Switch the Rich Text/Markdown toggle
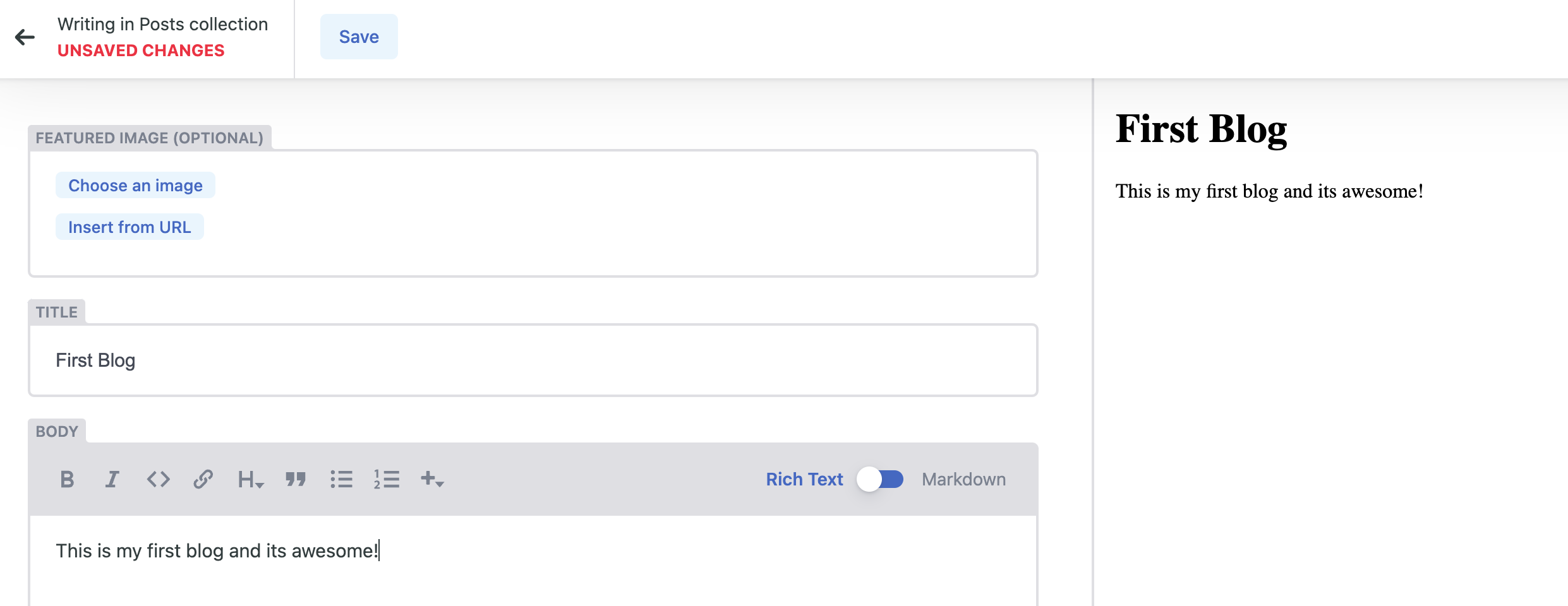 click(x=881, y=480)
